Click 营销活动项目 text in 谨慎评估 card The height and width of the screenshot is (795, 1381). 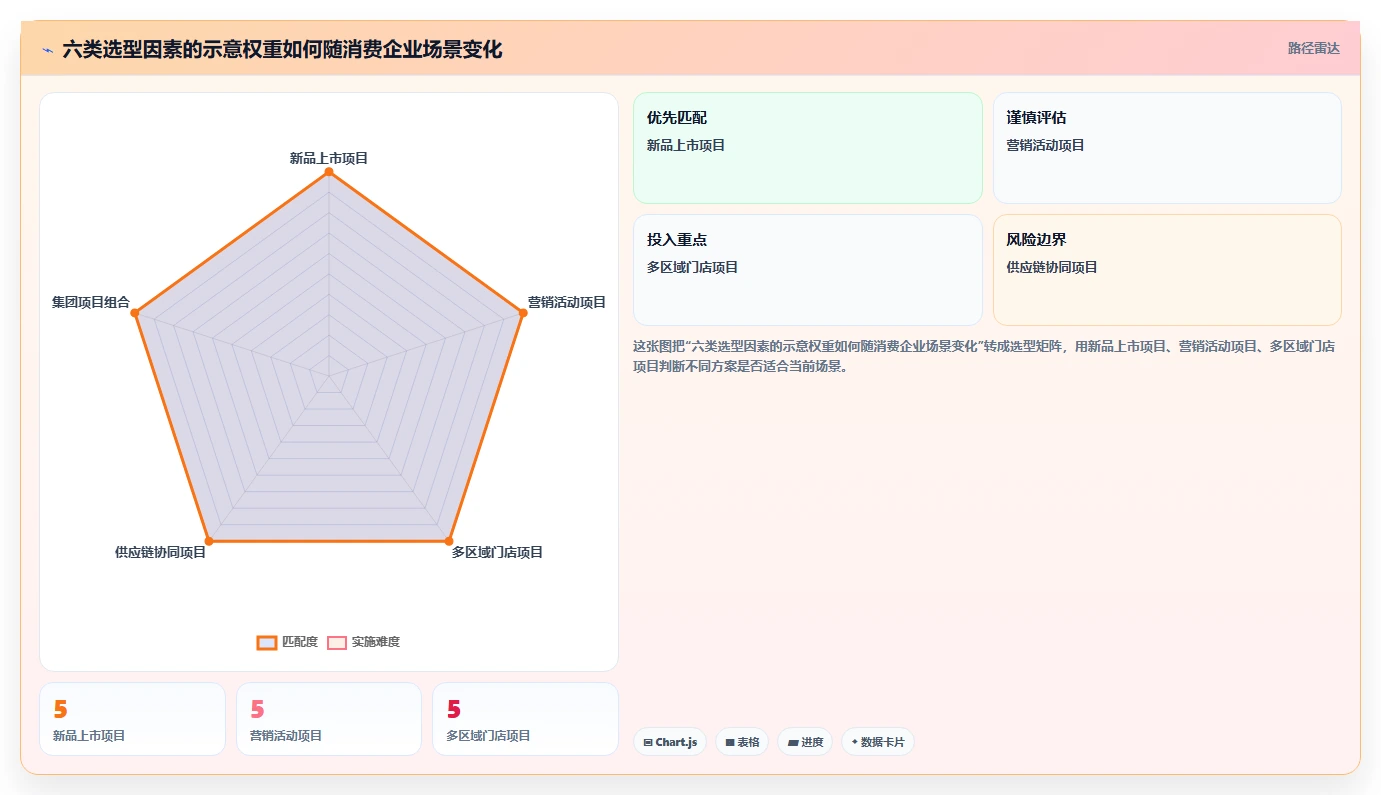coord(1046,146)
